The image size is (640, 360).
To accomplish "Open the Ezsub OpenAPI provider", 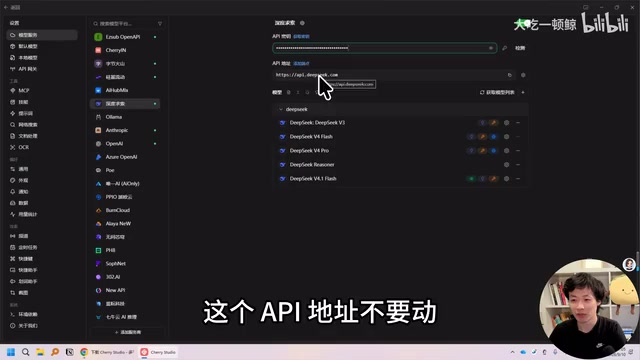I will coord(124,37).
